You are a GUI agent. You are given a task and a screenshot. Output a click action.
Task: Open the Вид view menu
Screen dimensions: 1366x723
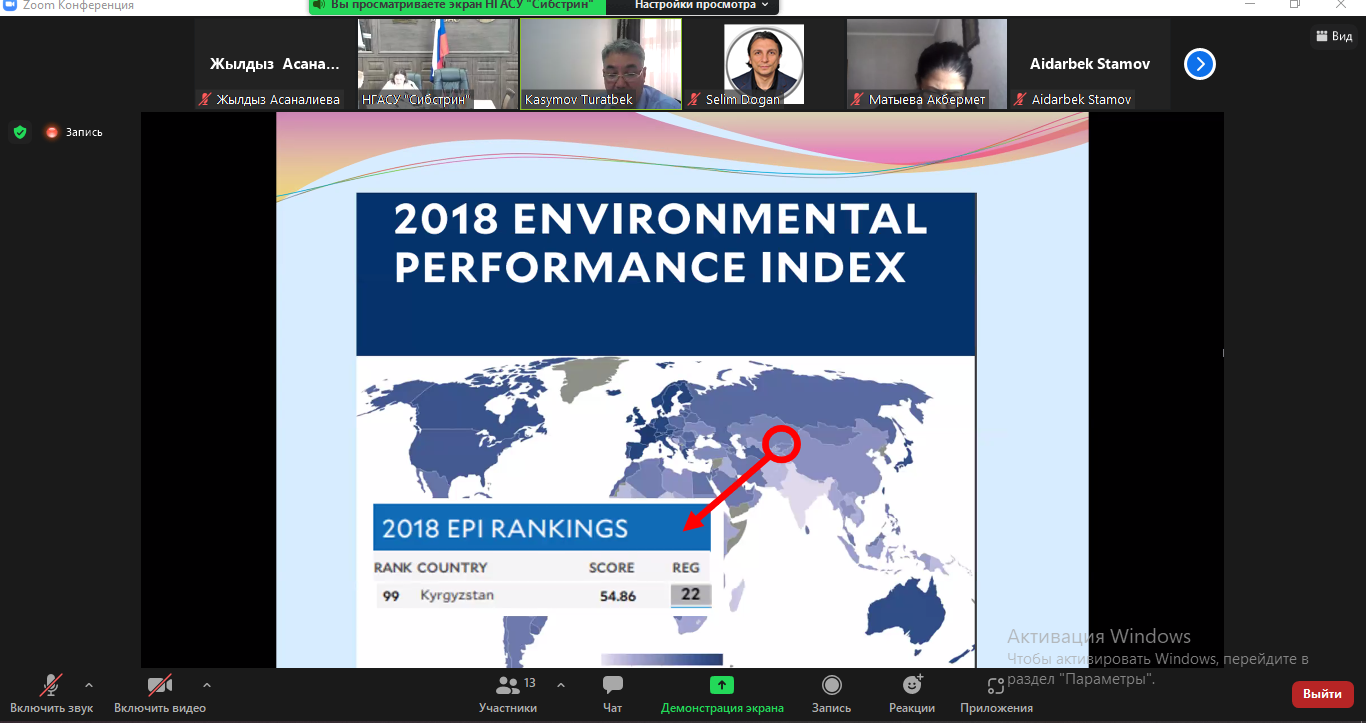point(1333,36)
